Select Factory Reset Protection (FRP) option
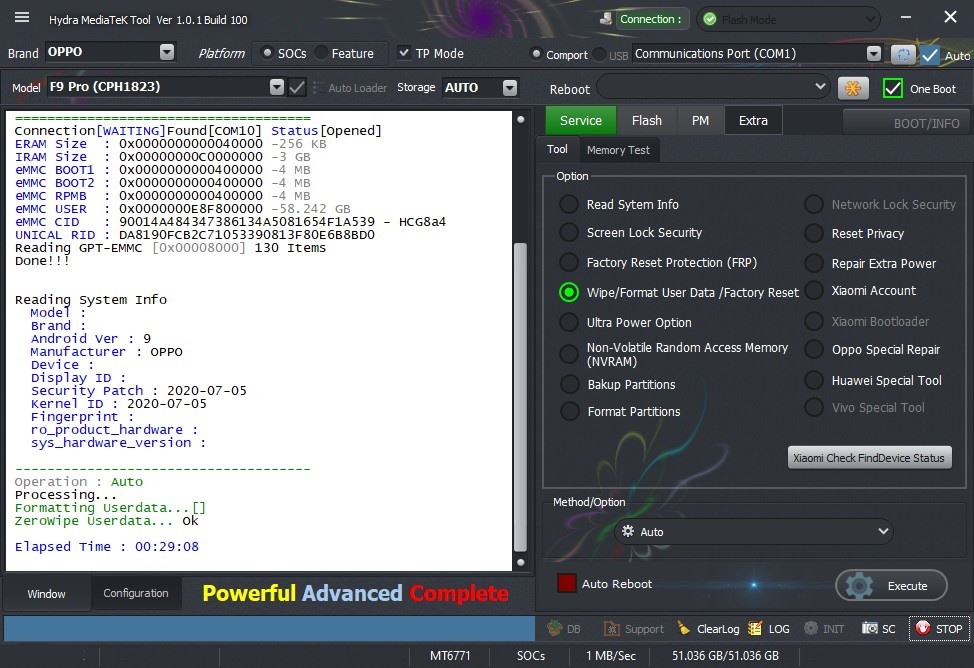974x668 pixels. [569, 263]
